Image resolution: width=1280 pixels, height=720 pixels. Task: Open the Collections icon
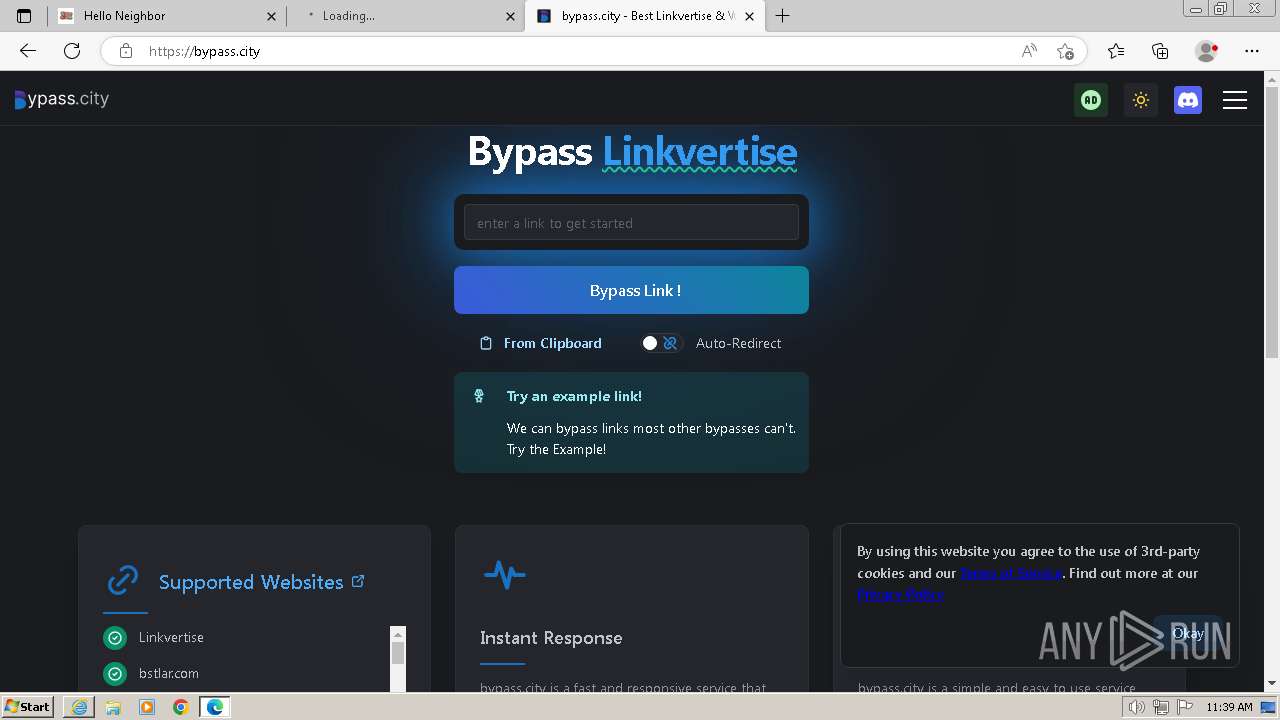1160,51
